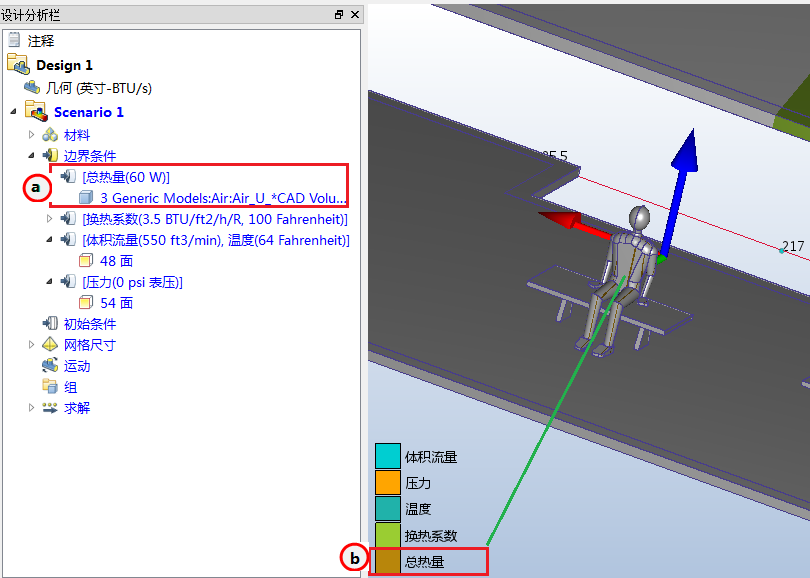Click the 217 dimension label
810x578 pixels.
coord(793,246)
